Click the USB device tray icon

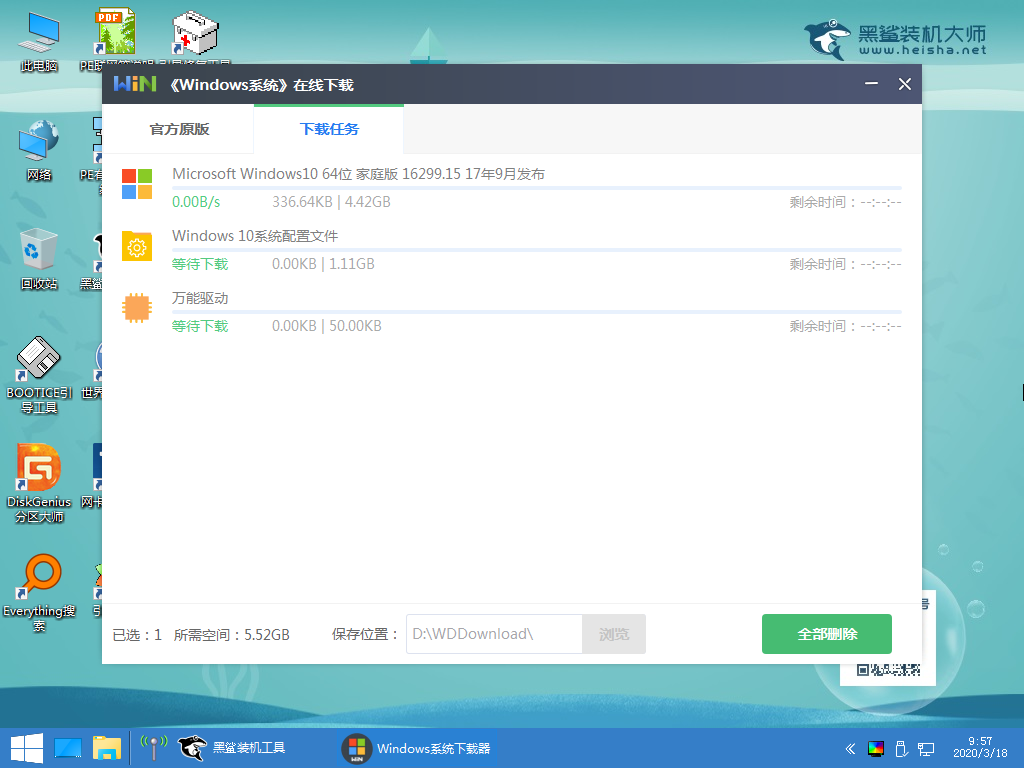(x=901, y=748)
